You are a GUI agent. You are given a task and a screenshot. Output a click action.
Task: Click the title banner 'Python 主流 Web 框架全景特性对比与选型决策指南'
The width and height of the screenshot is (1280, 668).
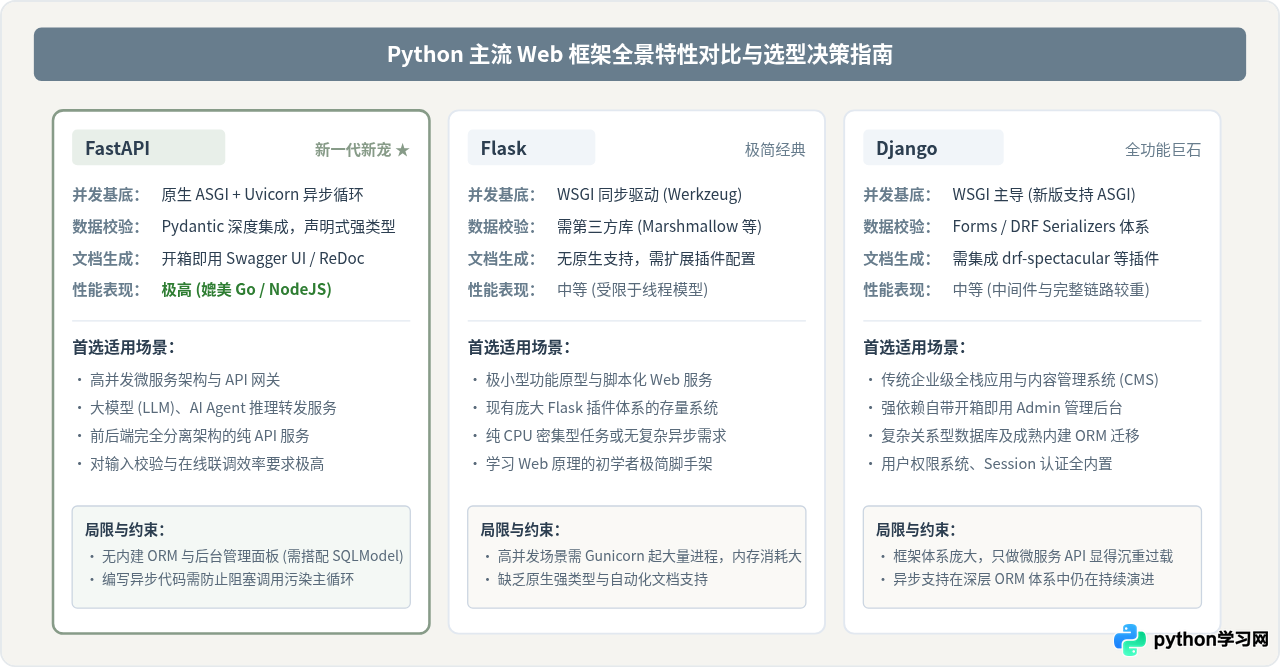pos(640,54)
